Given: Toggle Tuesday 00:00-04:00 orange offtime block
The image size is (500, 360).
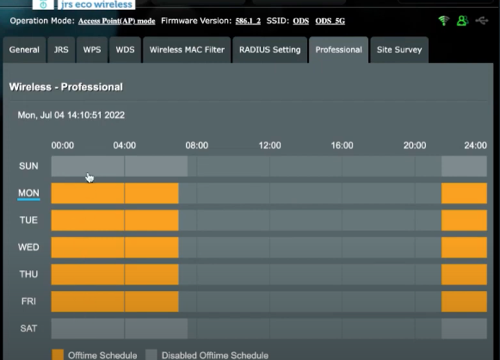Looking at the screenshot, I should pos(88,220).
